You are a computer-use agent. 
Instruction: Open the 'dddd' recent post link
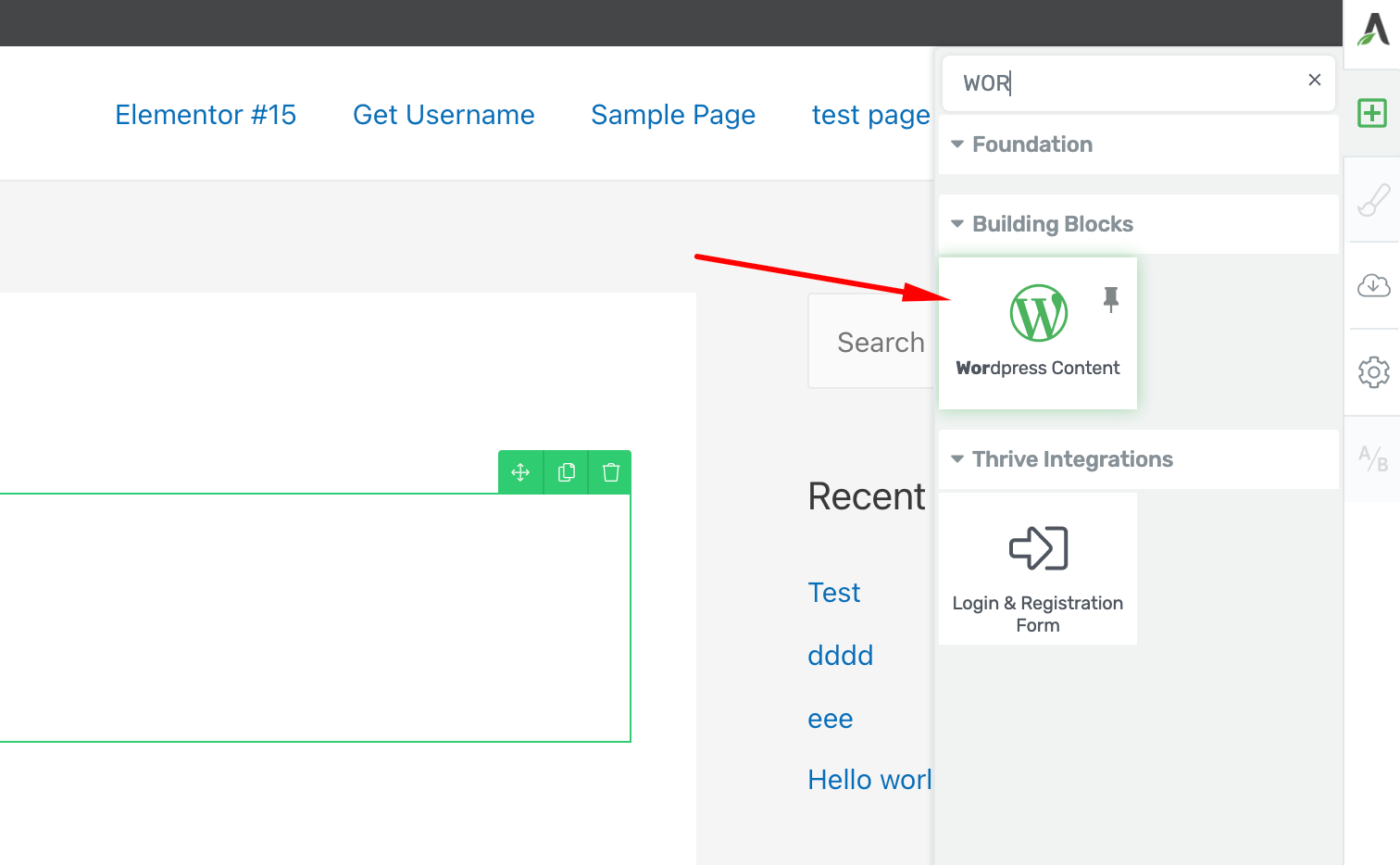840,656
